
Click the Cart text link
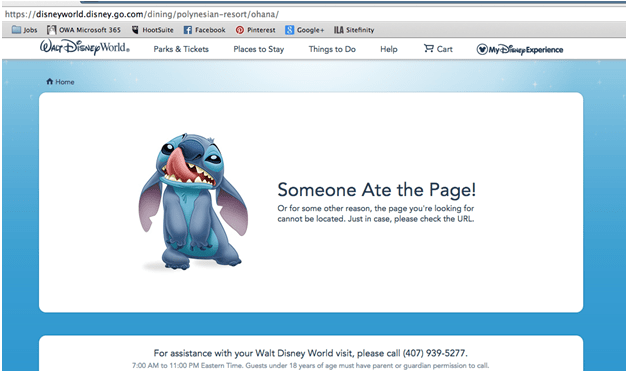pyautogui.click(x=445, y=49)
